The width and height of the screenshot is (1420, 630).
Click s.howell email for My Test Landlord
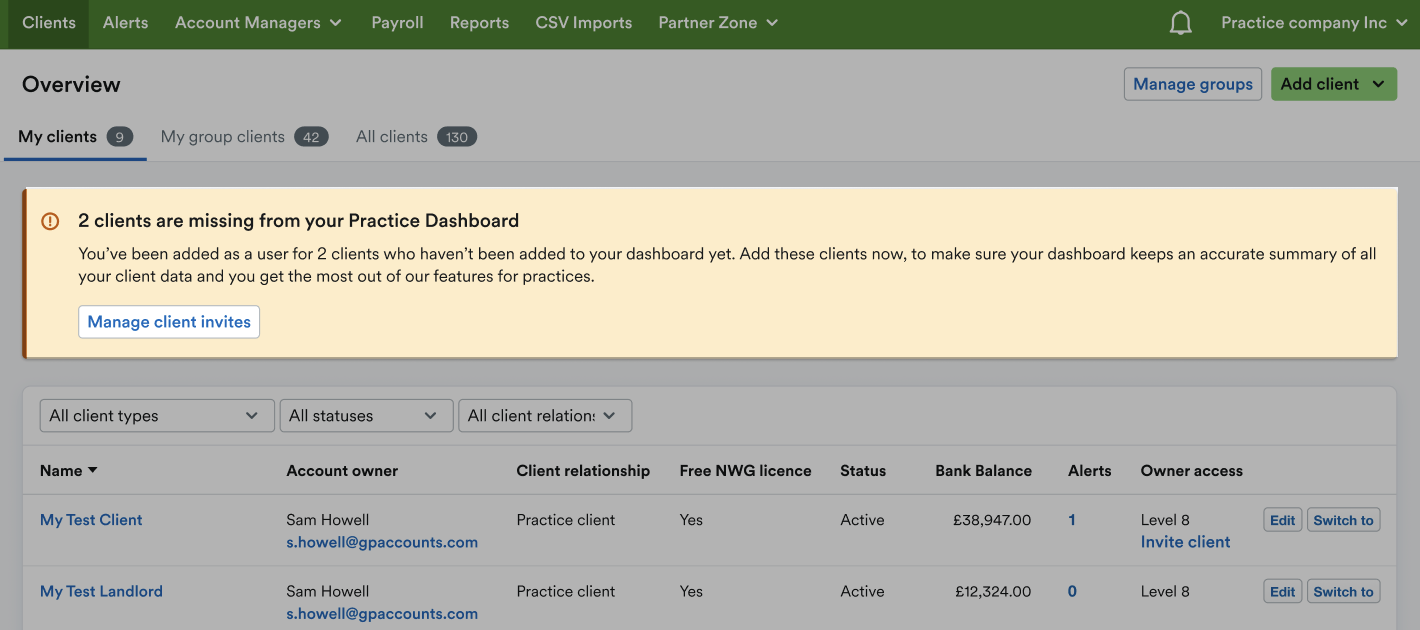(382, 614)
